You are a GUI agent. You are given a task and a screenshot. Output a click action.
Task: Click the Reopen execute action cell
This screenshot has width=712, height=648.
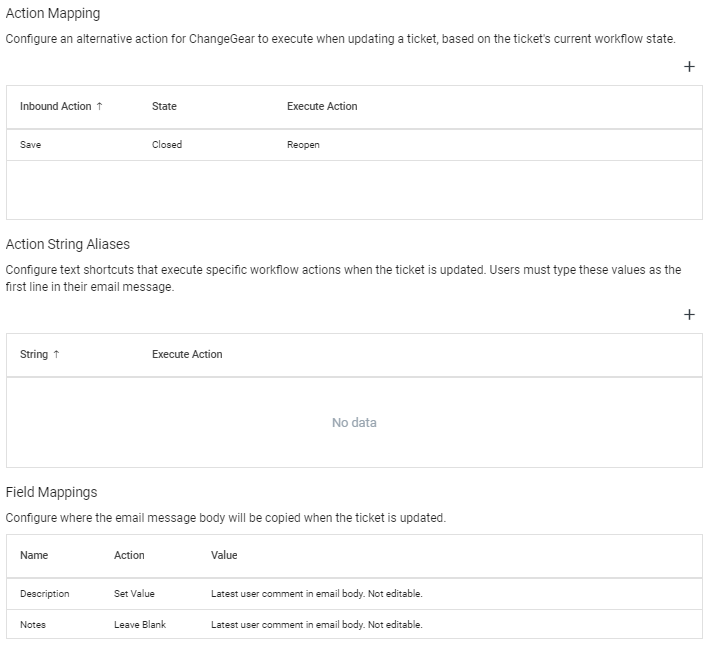point(303,145)
